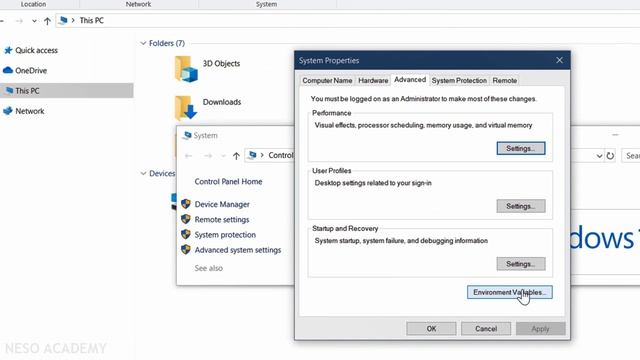Select Network in navigation pane
The image size is (640, 360).
30,111
